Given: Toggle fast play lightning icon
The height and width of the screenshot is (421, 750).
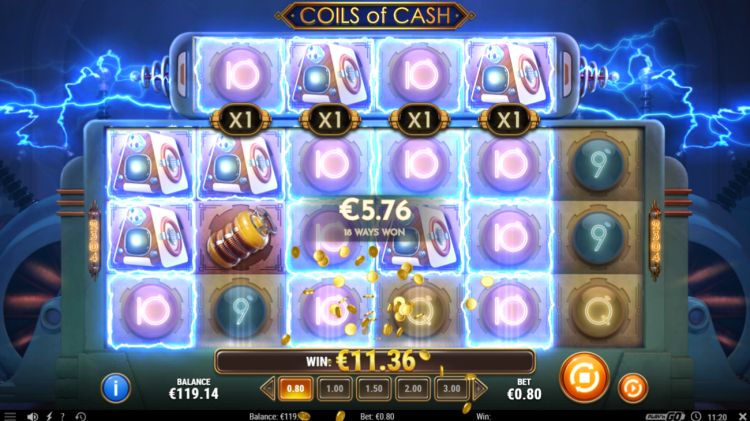Looking at the screenshot, I should (49, 417).
